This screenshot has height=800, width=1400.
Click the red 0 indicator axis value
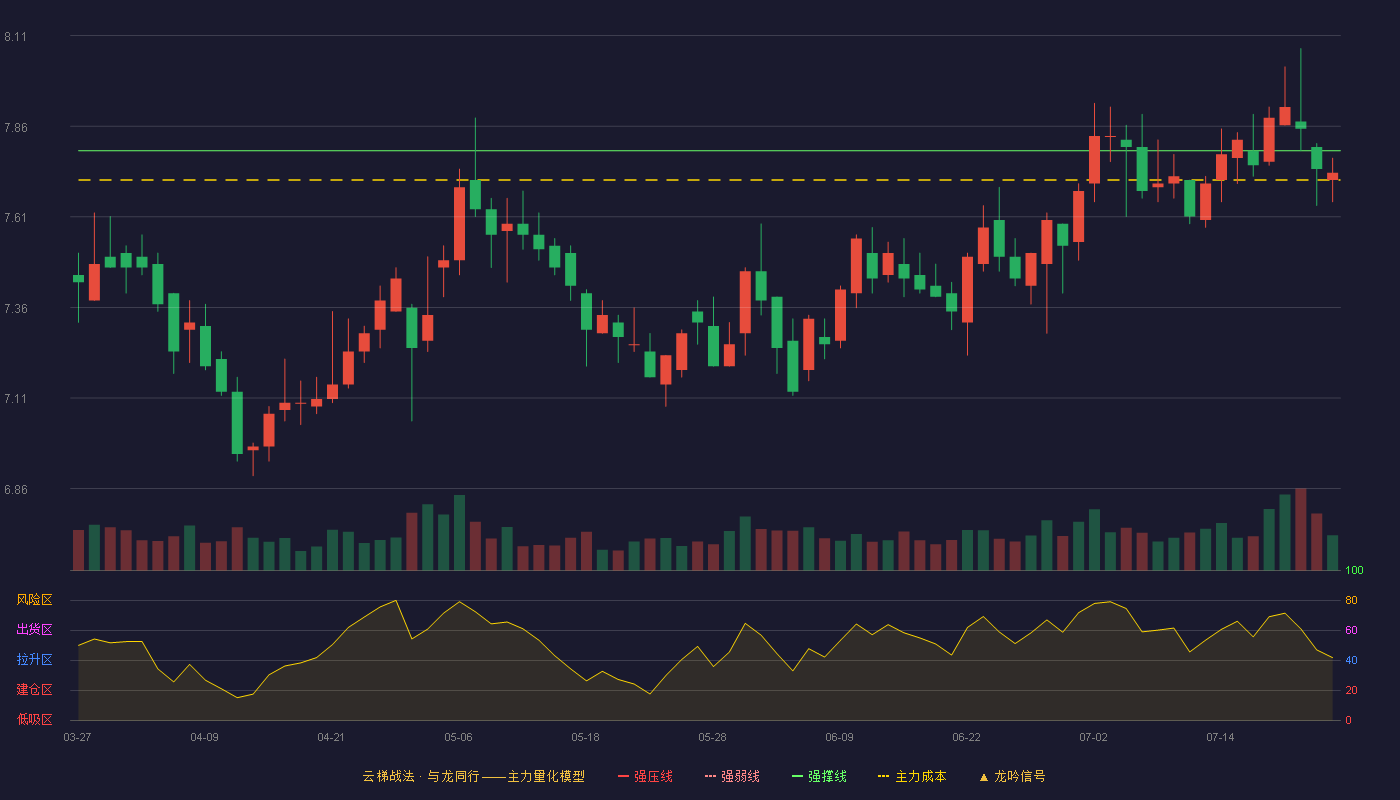click(1348, 720)
